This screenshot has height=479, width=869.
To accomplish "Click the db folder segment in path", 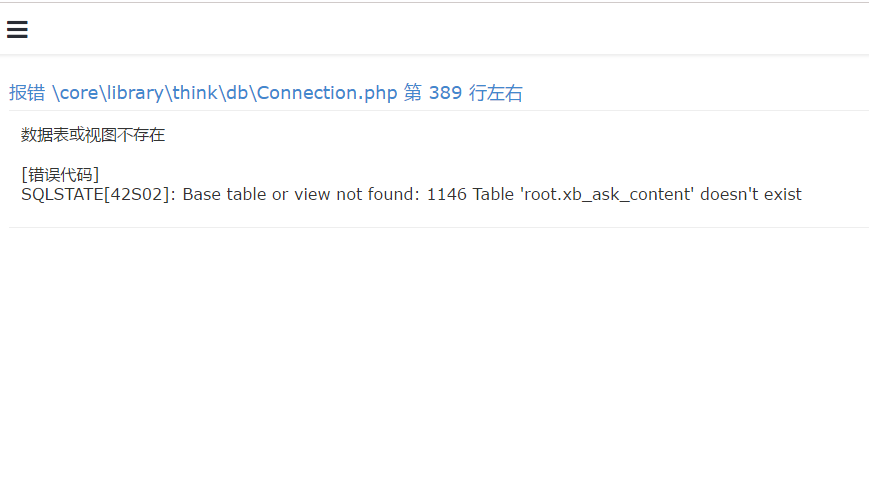I will click(x=237, y=93).
